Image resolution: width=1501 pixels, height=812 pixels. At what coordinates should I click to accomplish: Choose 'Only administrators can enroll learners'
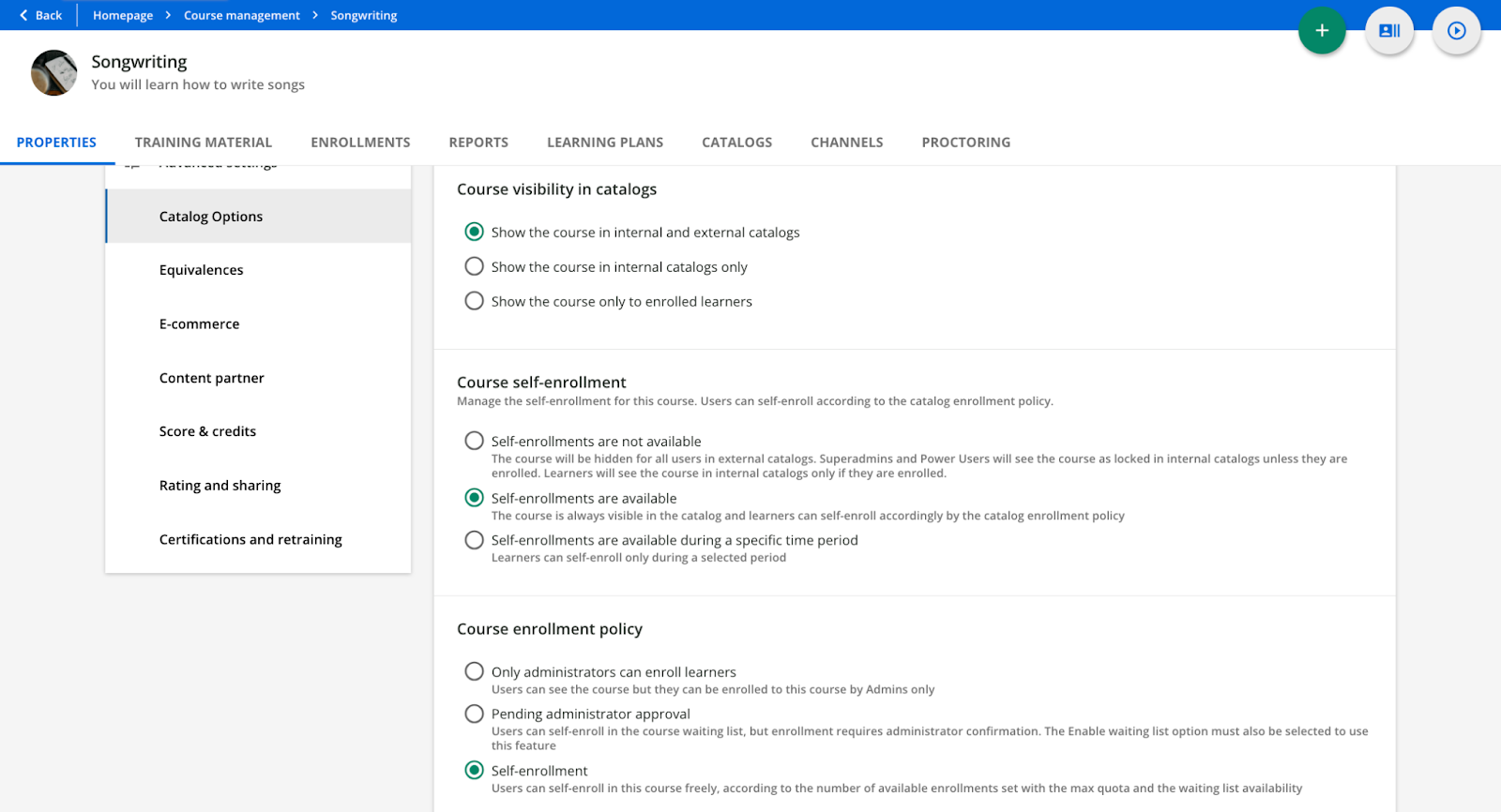point(475,671)
